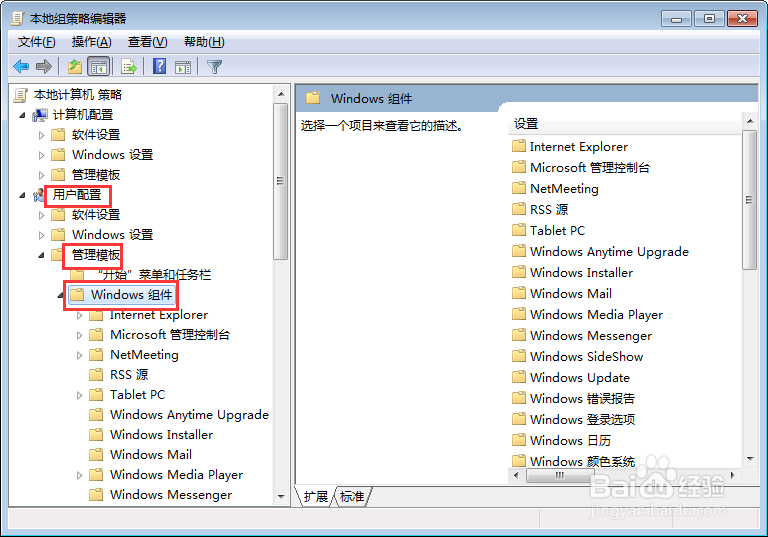Click right list vertical scrollbar thumb

coord(749,200)
